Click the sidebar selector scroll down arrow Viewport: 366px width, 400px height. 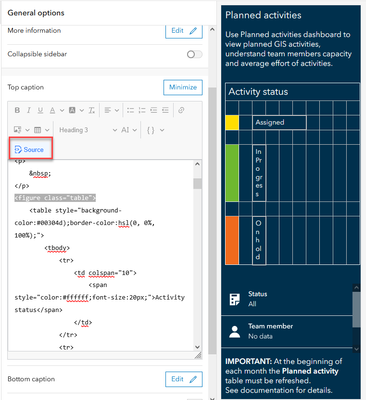pyautogui.click(x=356, y=349)
